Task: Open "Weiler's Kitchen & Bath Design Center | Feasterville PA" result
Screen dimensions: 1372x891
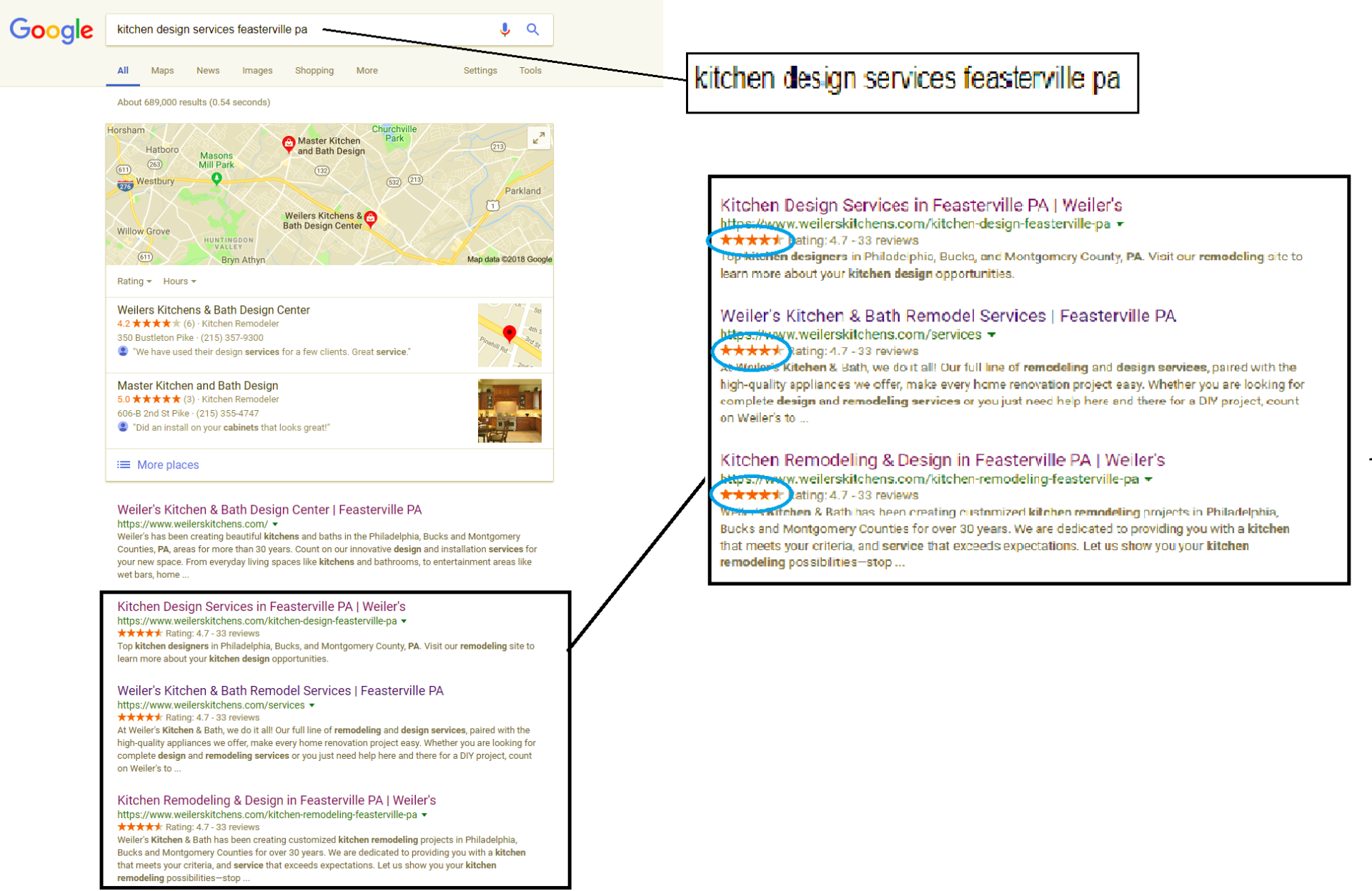Action: tap(269, 510)
